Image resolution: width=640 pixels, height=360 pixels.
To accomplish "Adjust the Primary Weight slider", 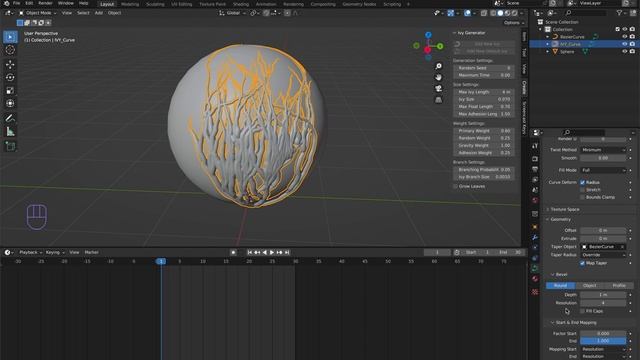I will [484, 131].
